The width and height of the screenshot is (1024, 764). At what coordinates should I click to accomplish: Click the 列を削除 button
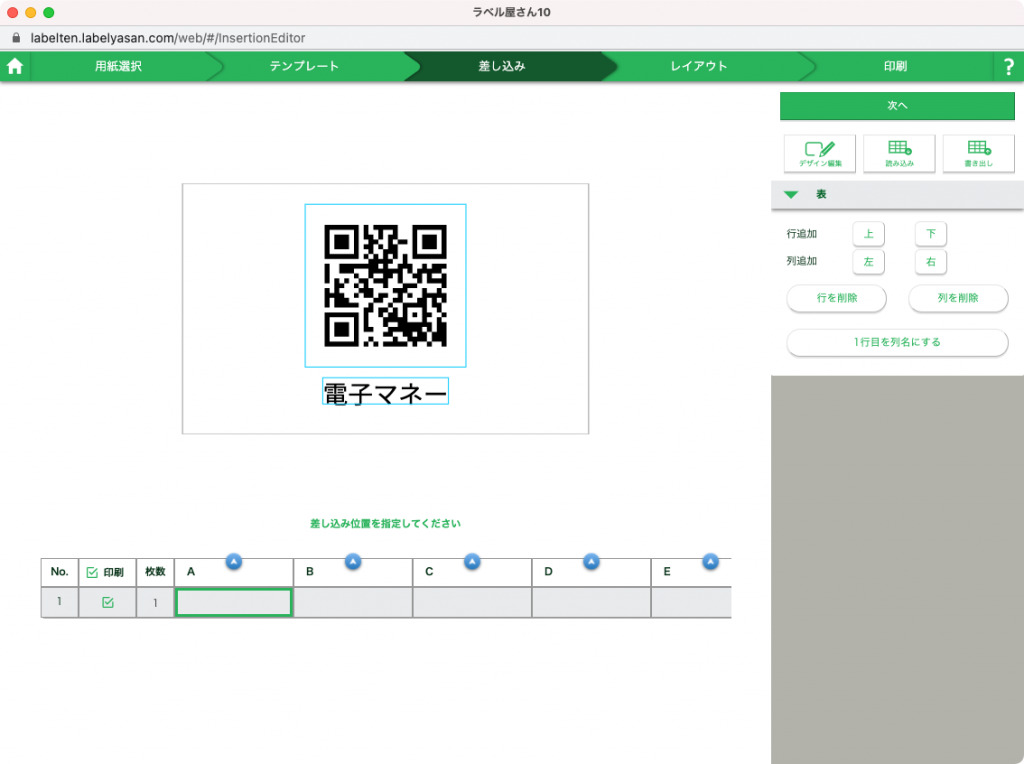point(958,298)
